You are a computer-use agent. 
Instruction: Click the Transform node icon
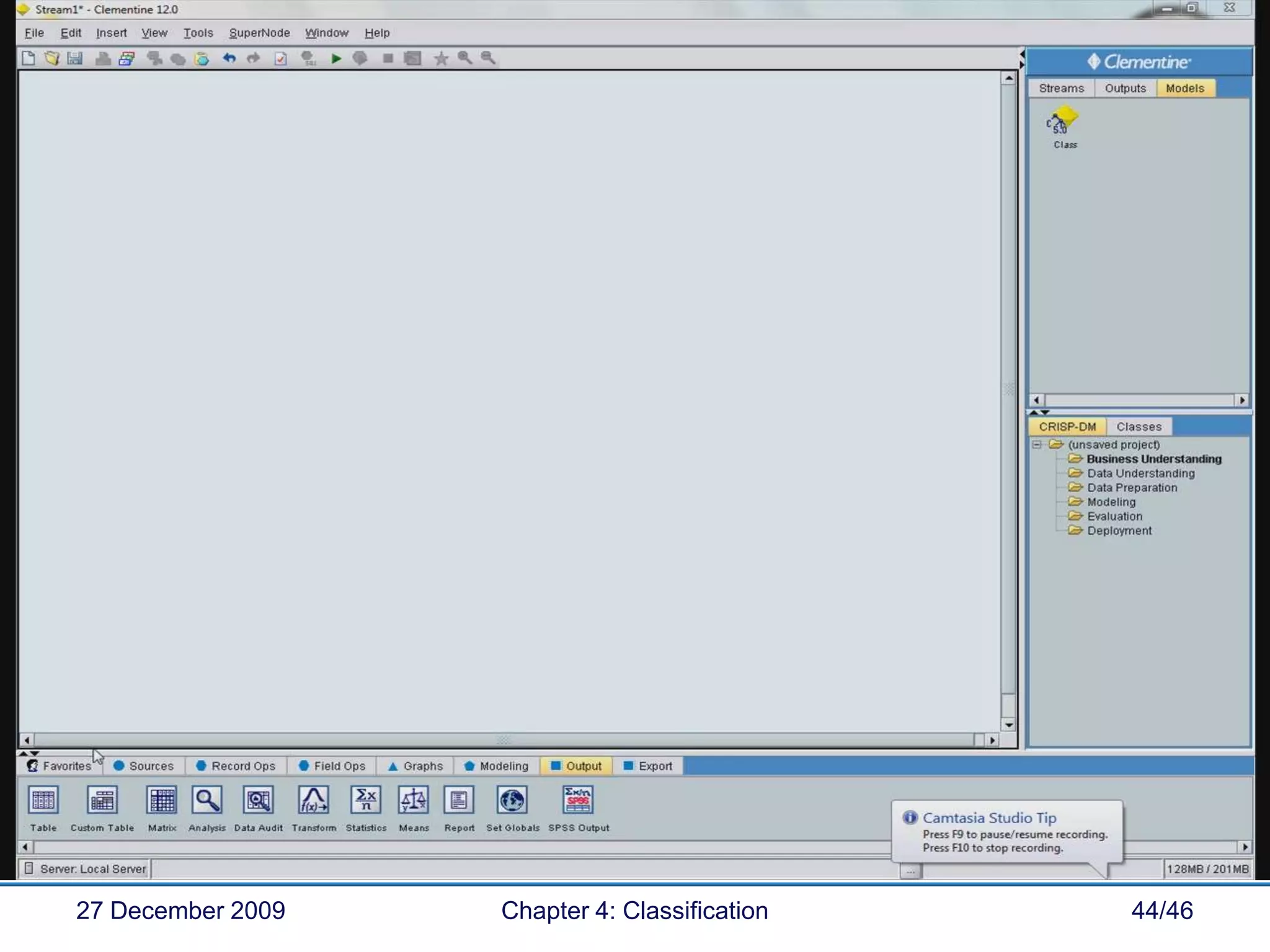click(x=314, y=801)
